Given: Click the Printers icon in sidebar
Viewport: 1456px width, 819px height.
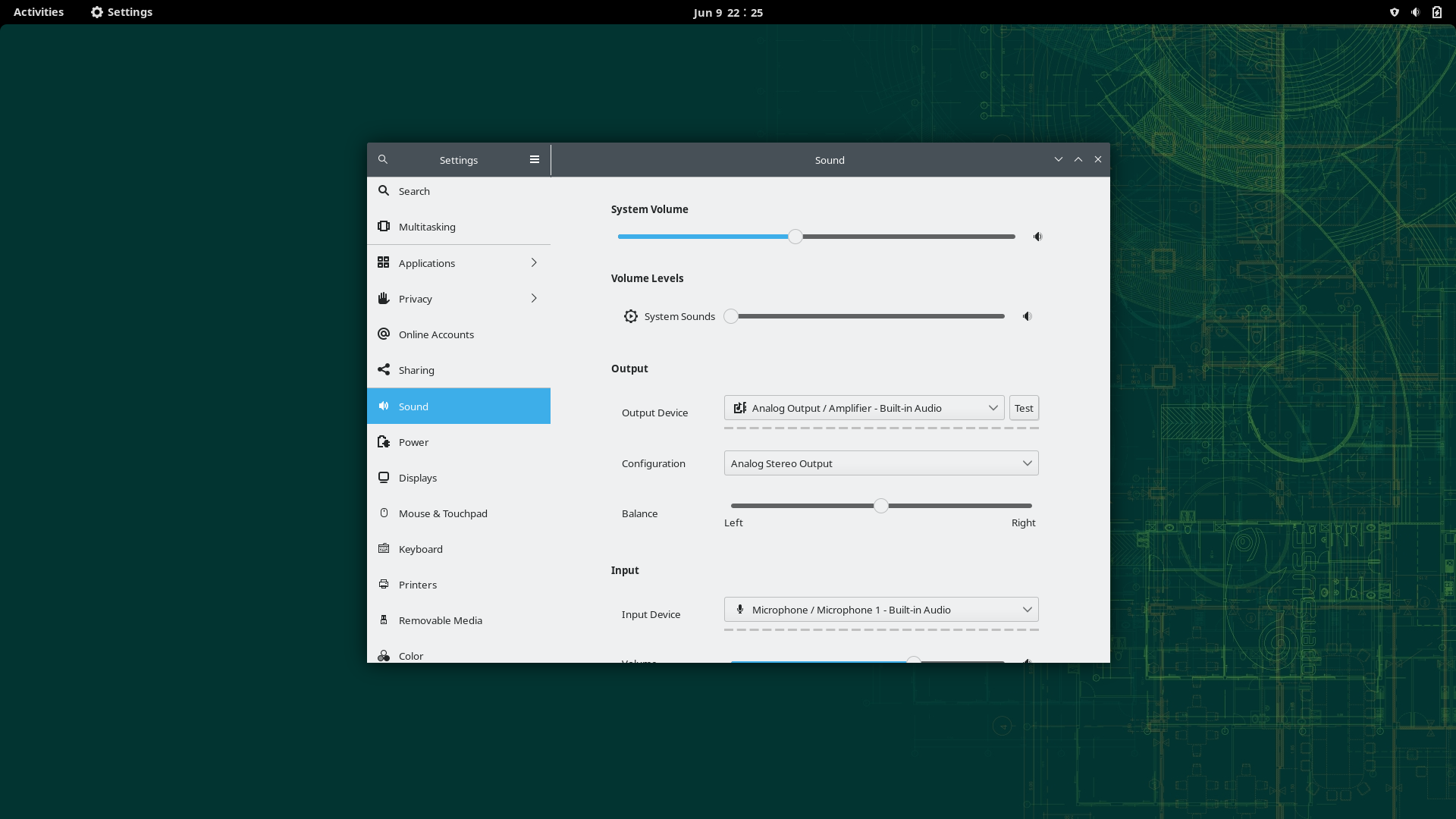Looking at the screenshot, I should (x=384, y=585).
